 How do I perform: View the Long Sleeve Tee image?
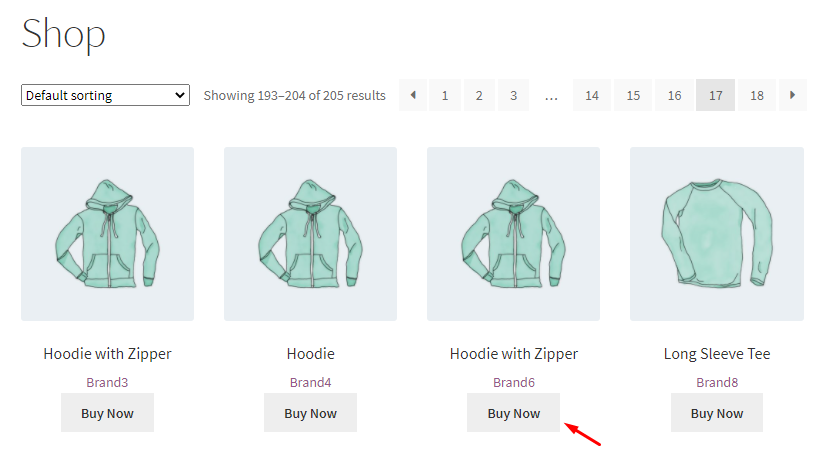[x=716, y=234]
